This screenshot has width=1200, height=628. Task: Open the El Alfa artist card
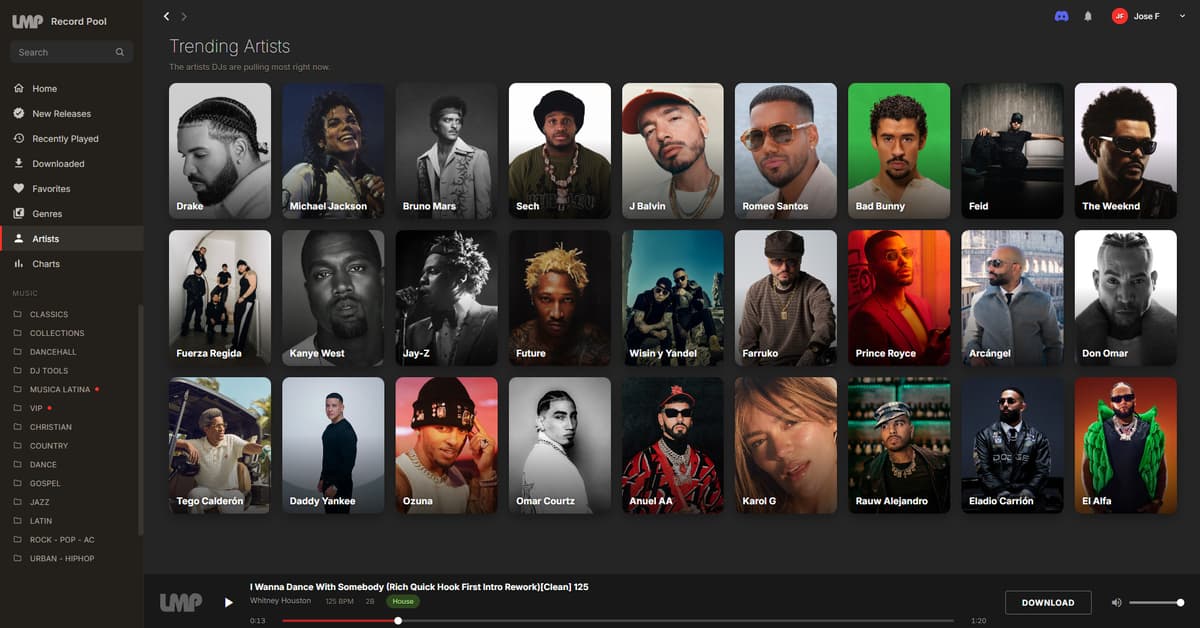point(1126,445)
